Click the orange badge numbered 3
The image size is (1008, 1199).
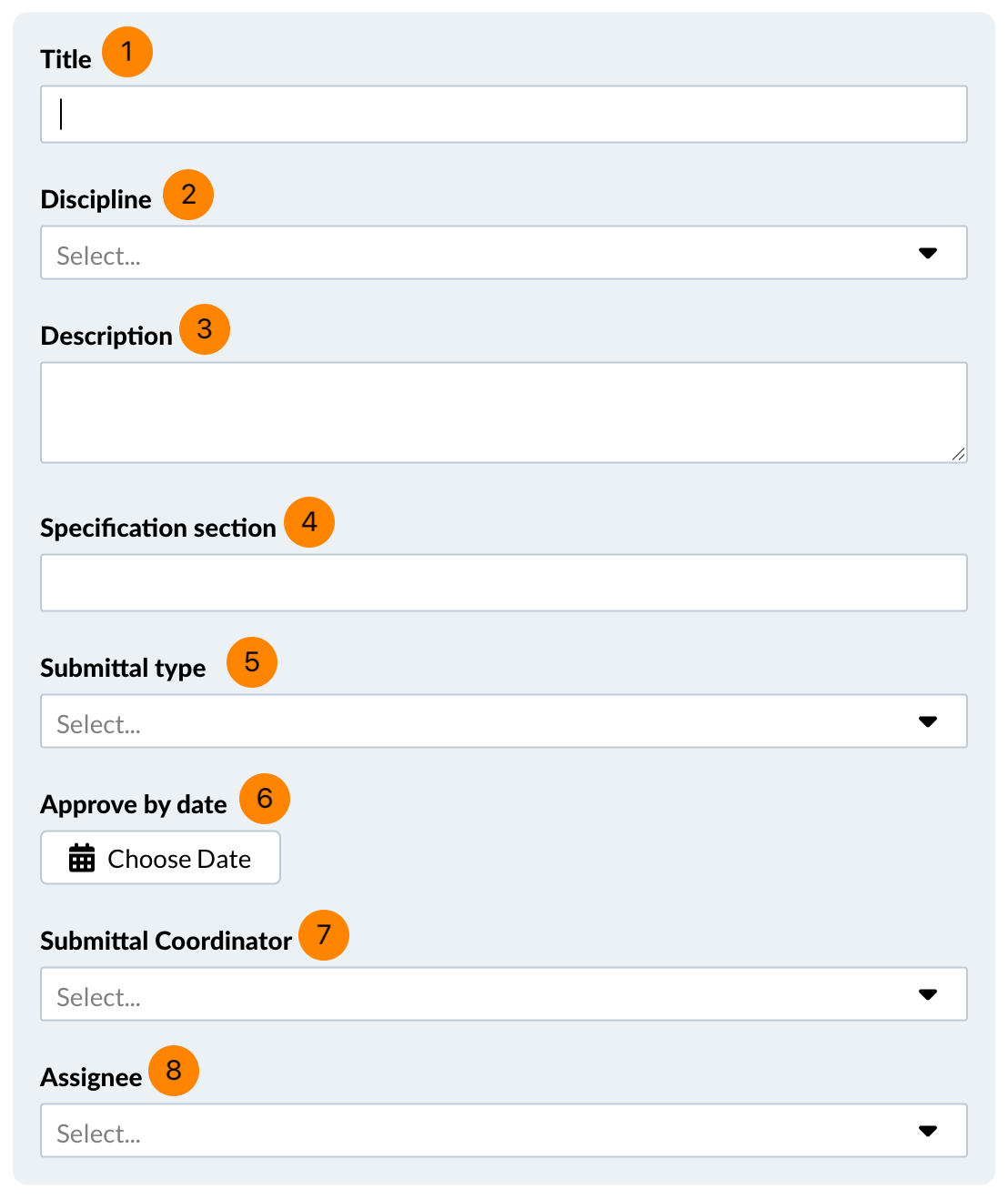[205, 329]
